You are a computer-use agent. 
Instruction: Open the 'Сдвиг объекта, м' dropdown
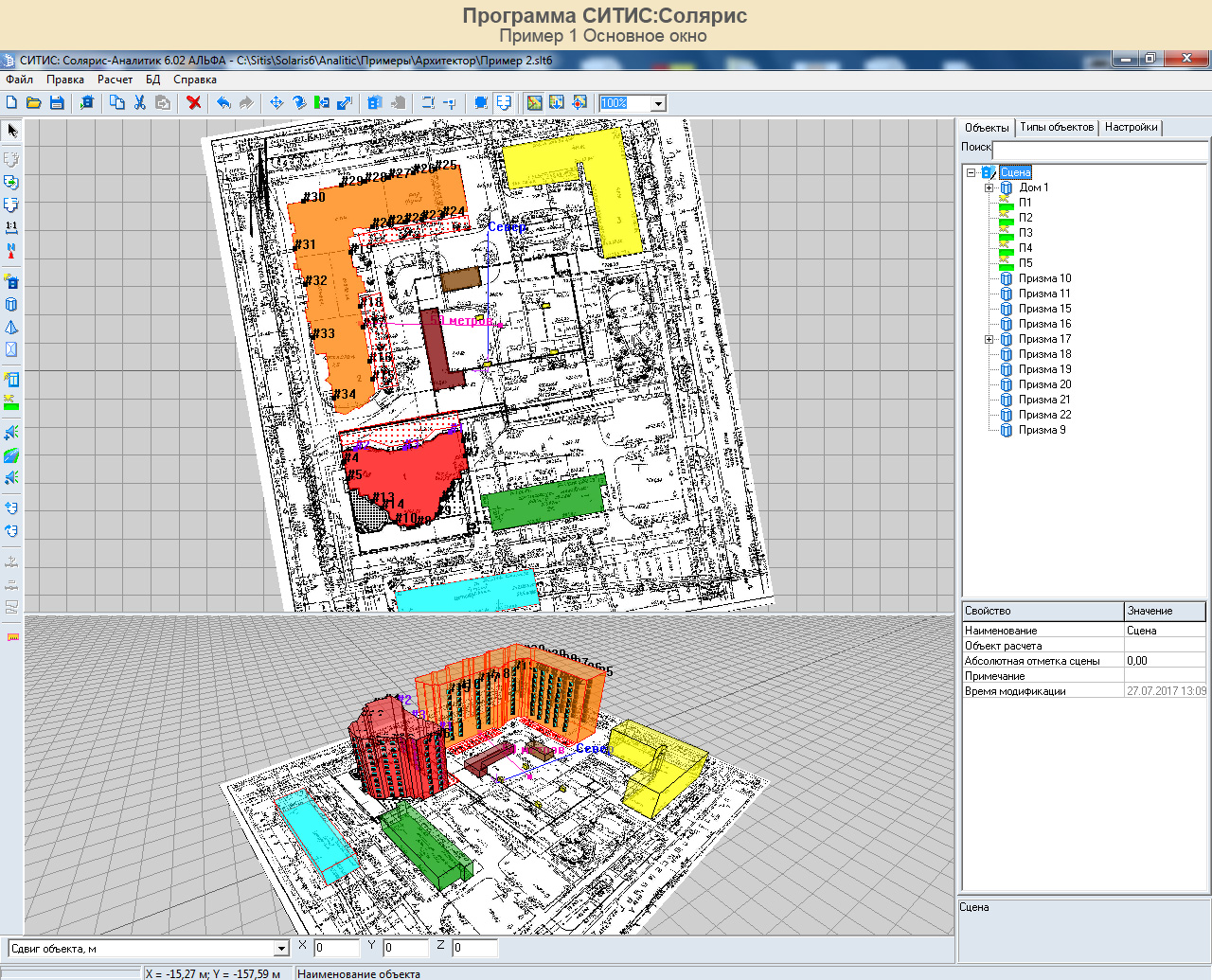(x=281, y=949)
